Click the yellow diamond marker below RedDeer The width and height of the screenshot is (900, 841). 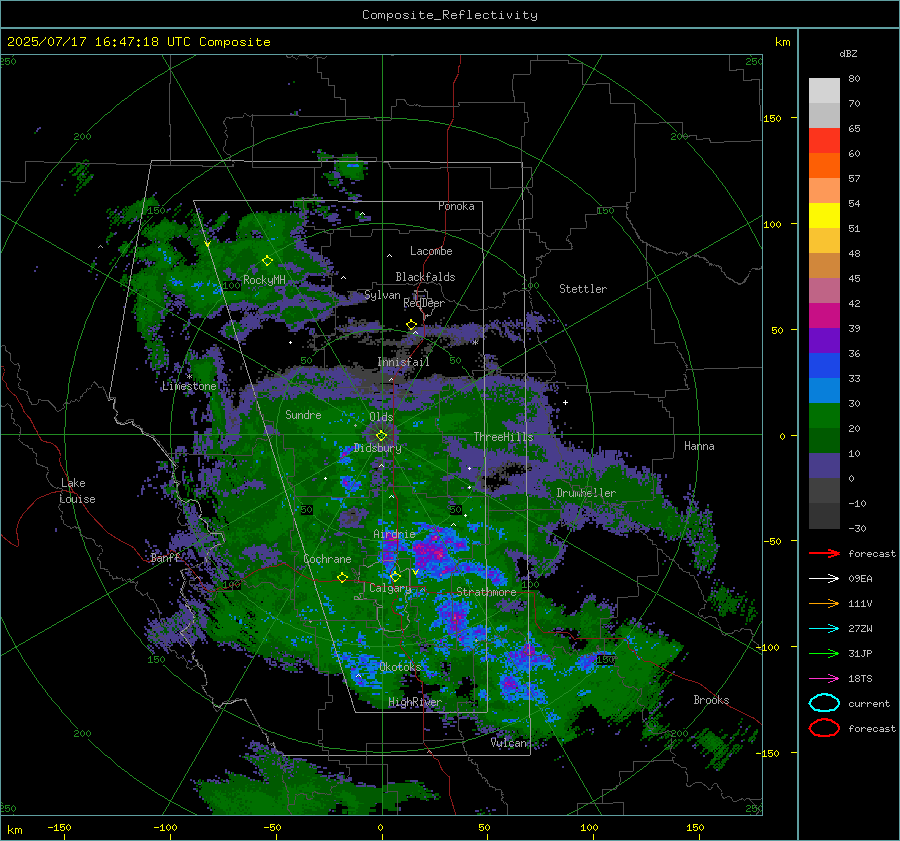(411, 325)
